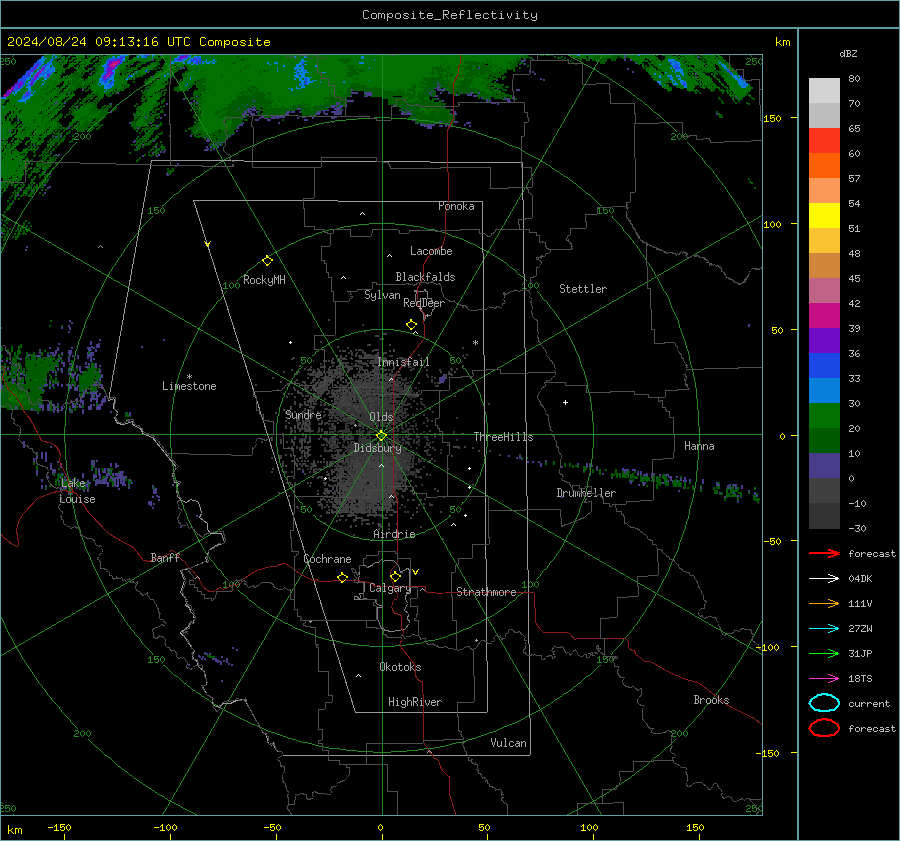Click the Innisfail city label
The width and height of the screenshot is (900, 841).
[404, 362]
